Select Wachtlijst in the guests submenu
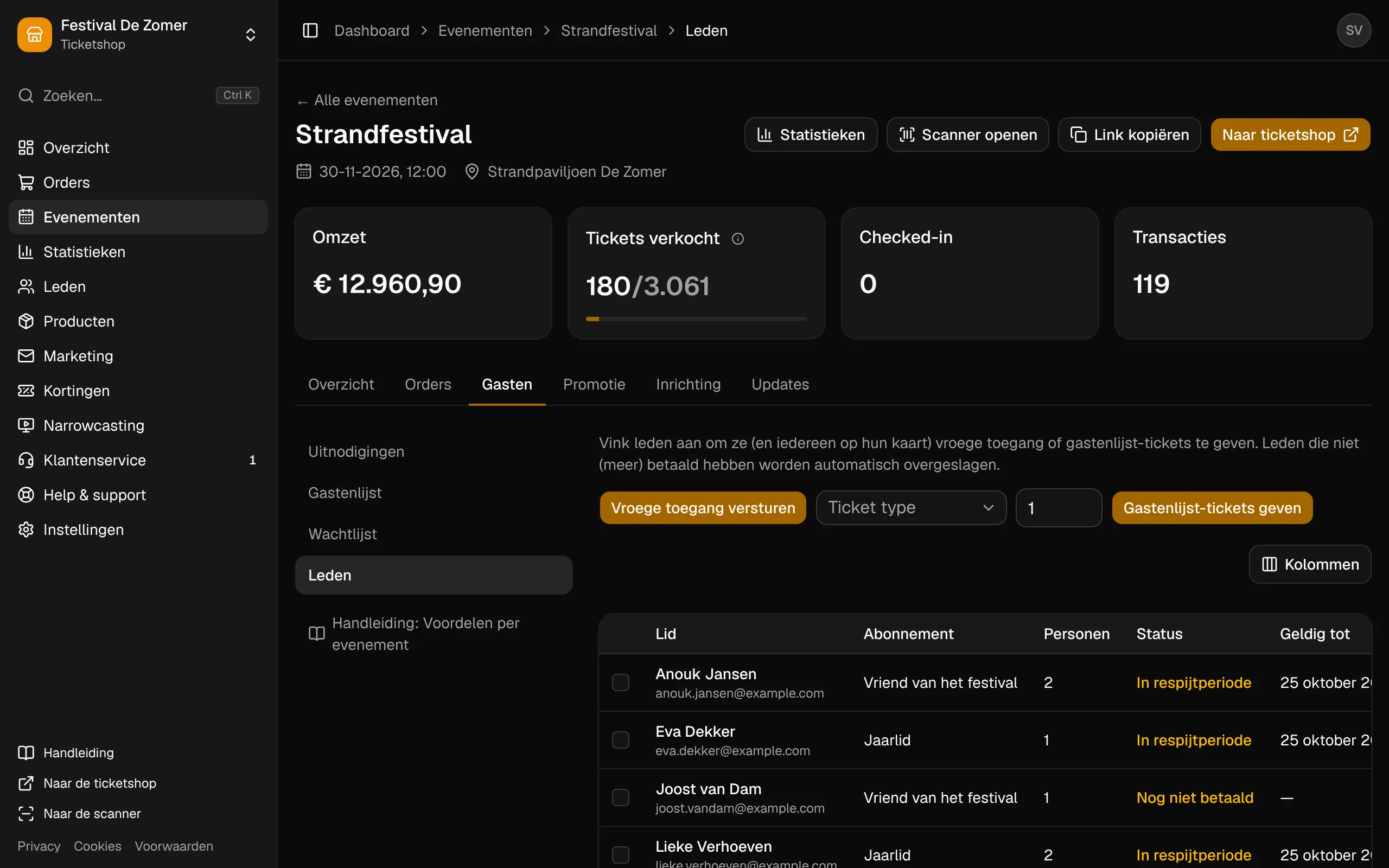The image size is (1389, 868). (434, 534)
